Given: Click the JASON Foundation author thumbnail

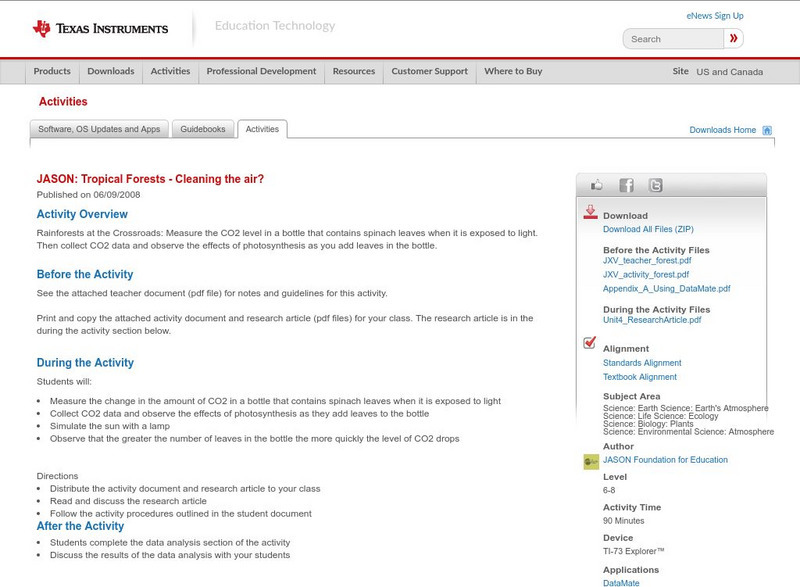Looking at the screenshot, I should click(x=591, y=462).
